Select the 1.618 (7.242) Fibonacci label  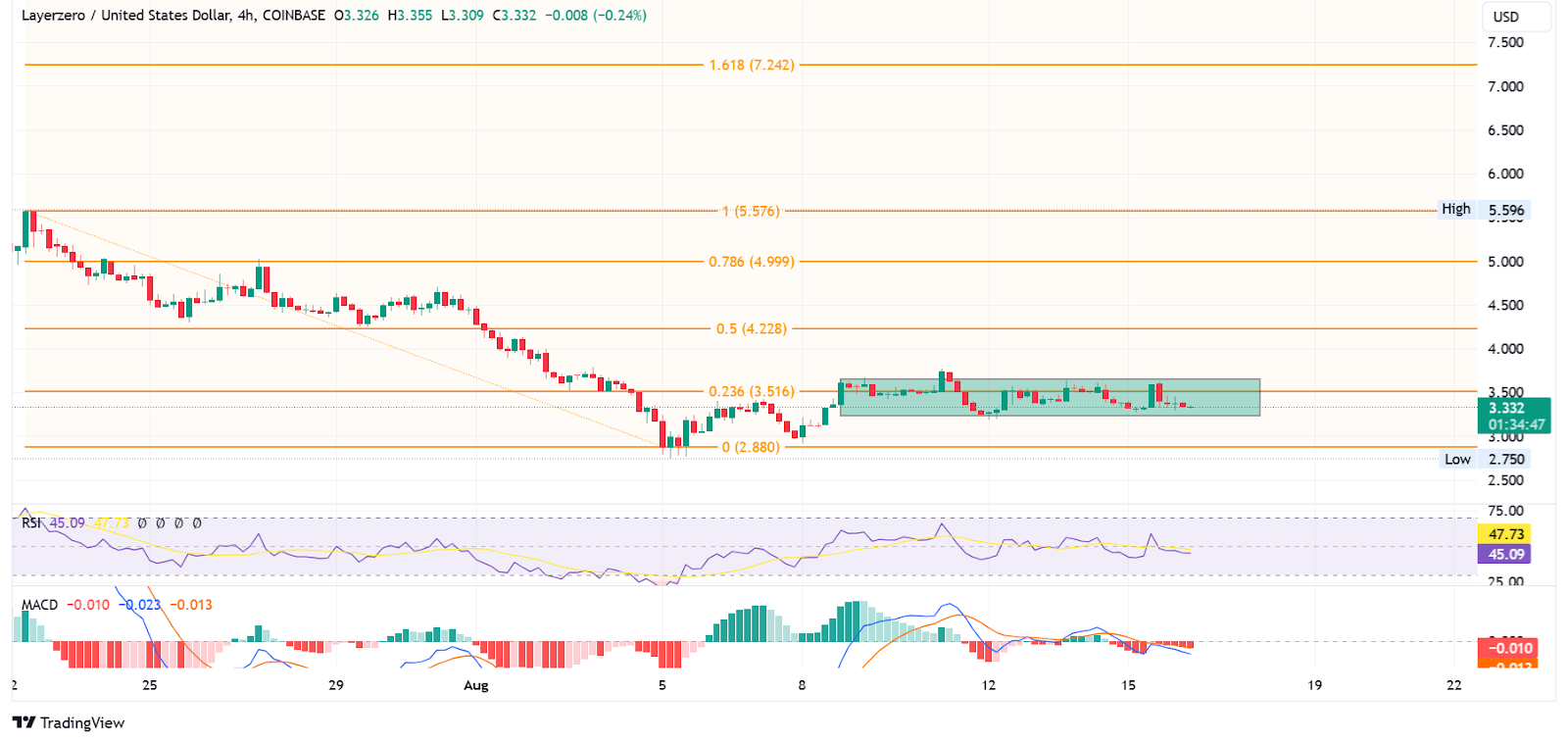coord(752,65)
